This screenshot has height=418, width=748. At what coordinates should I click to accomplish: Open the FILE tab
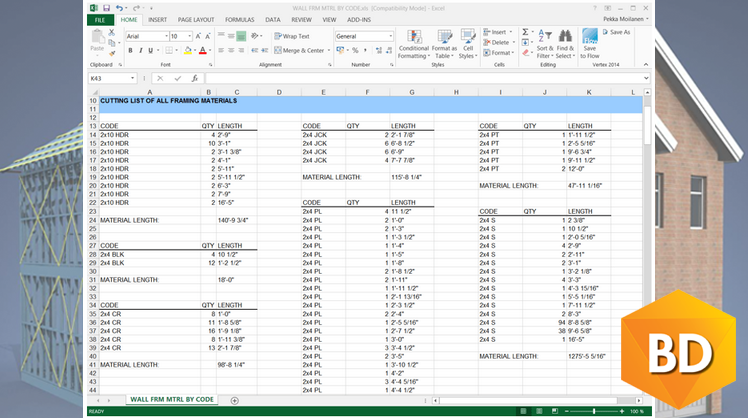tap(100, 20)
